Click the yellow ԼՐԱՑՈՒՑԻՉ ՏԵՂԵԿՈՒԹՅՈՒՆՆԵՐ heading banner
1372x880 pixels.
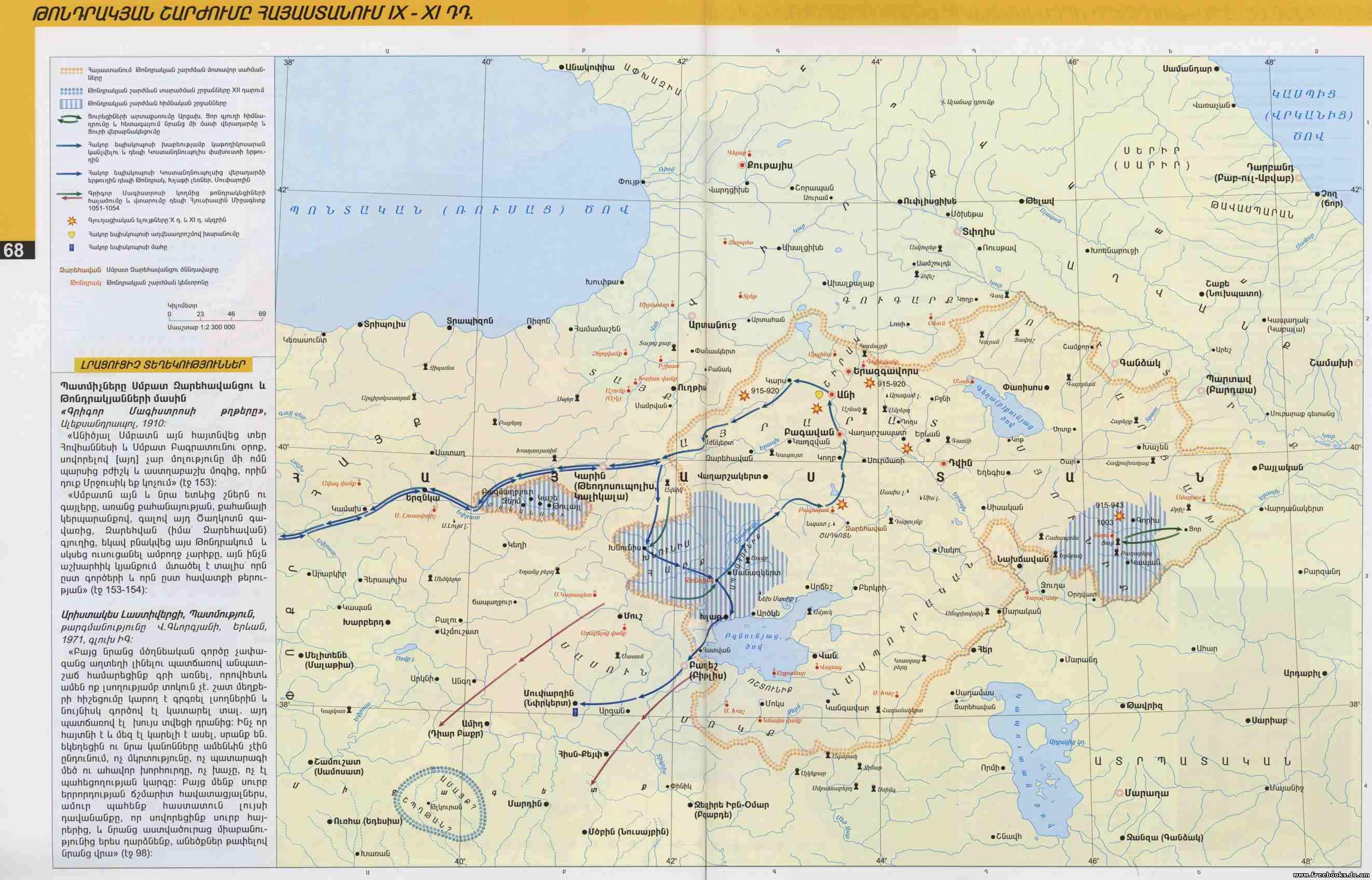pyautogui.click(x=162, y=365)
